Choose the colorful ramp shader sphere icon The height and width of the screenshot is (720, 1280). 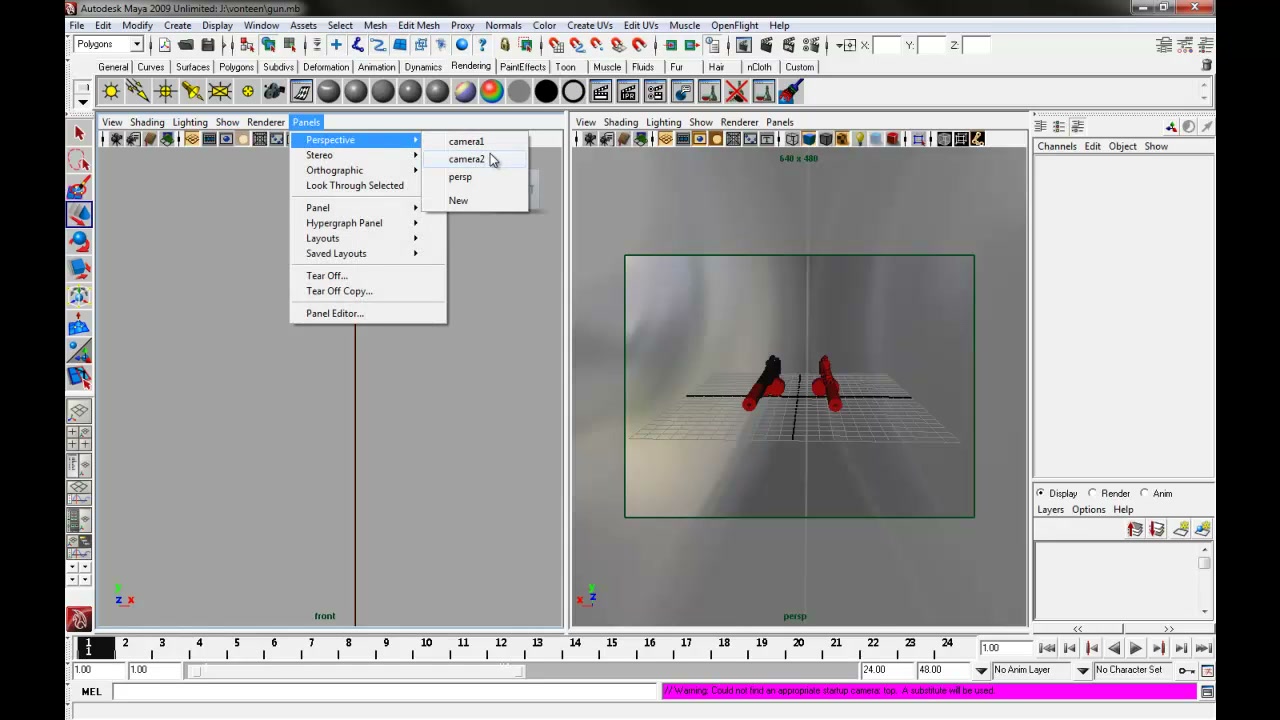point(491,92)
